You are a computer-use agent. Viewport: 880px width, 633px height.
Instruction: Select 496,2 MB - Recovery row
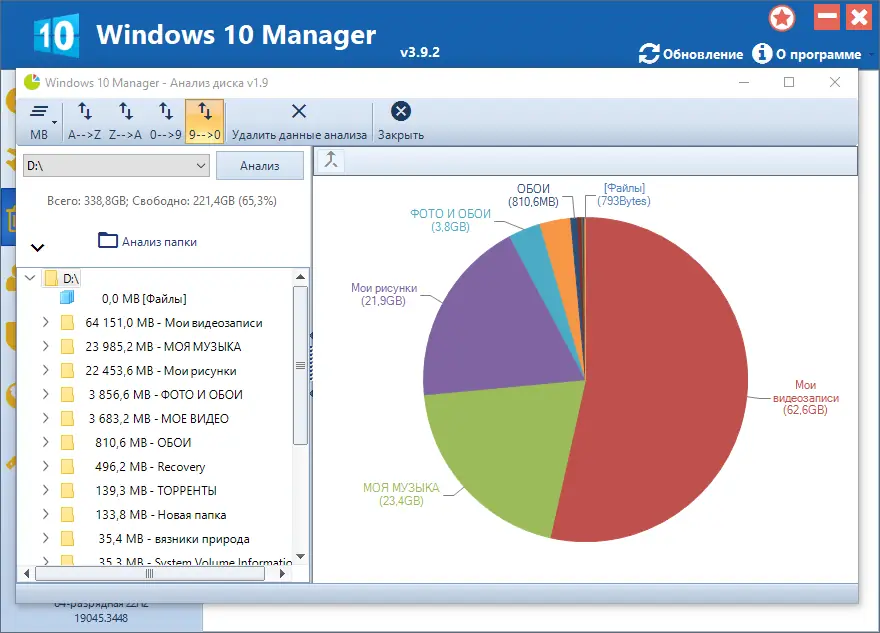click(150, 467)
